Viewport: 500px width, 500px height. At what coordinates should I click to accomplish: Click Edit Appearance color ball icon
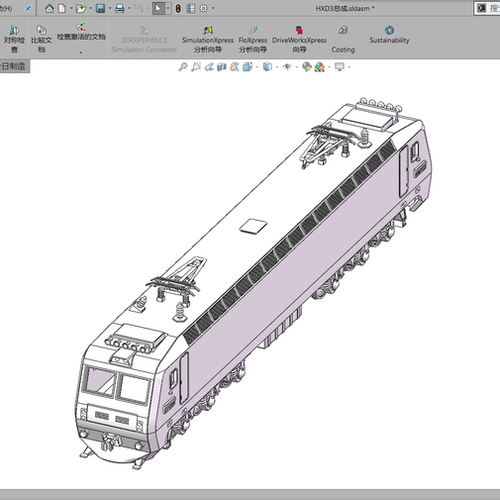(x=307, y=67)
